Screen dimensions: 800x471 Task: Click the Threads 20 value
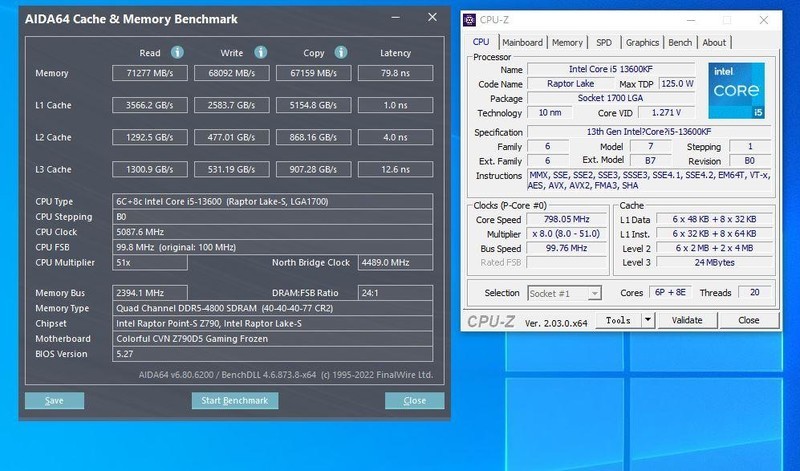click(755, 292)
